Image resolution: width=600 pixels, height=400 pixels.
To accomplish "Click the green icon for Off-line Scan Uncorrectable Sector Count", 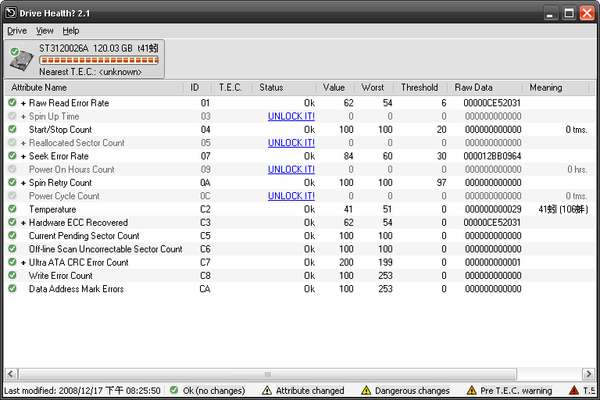I will (x=12, y=249).
